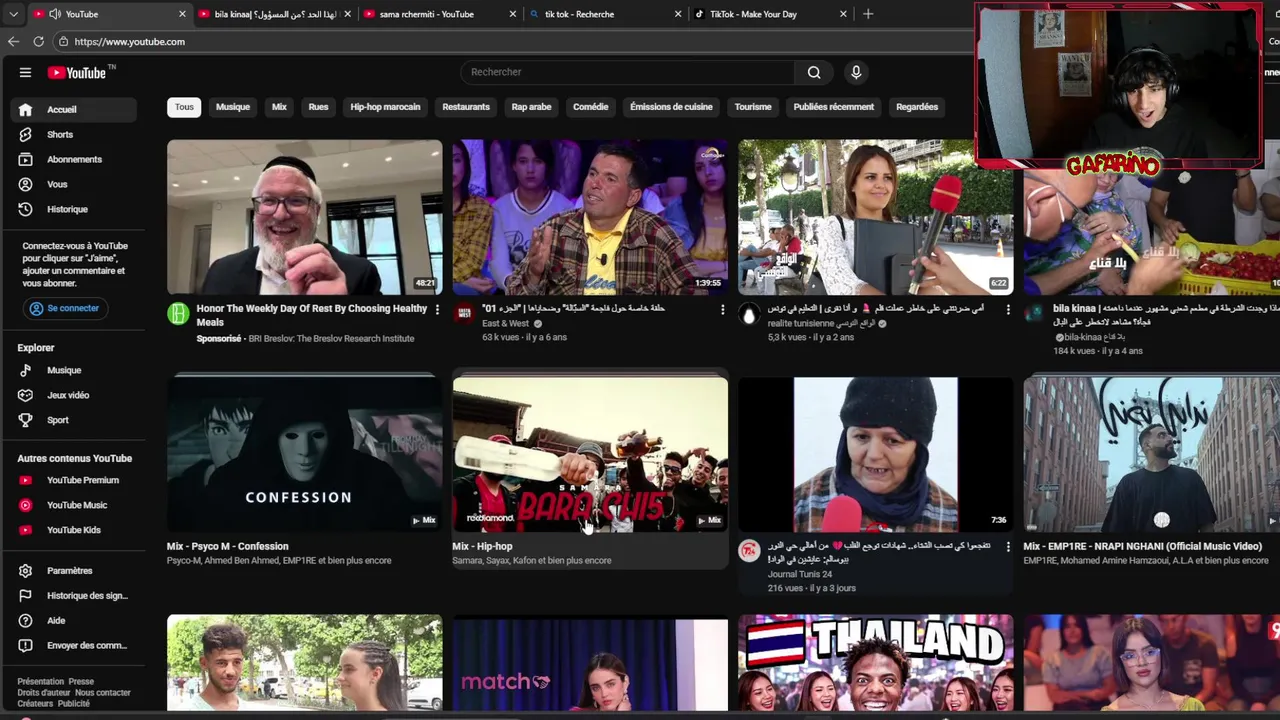This screenshot has height=720, width=1280.
Task: Select the Tous filter chip
Action: (184, 107)
